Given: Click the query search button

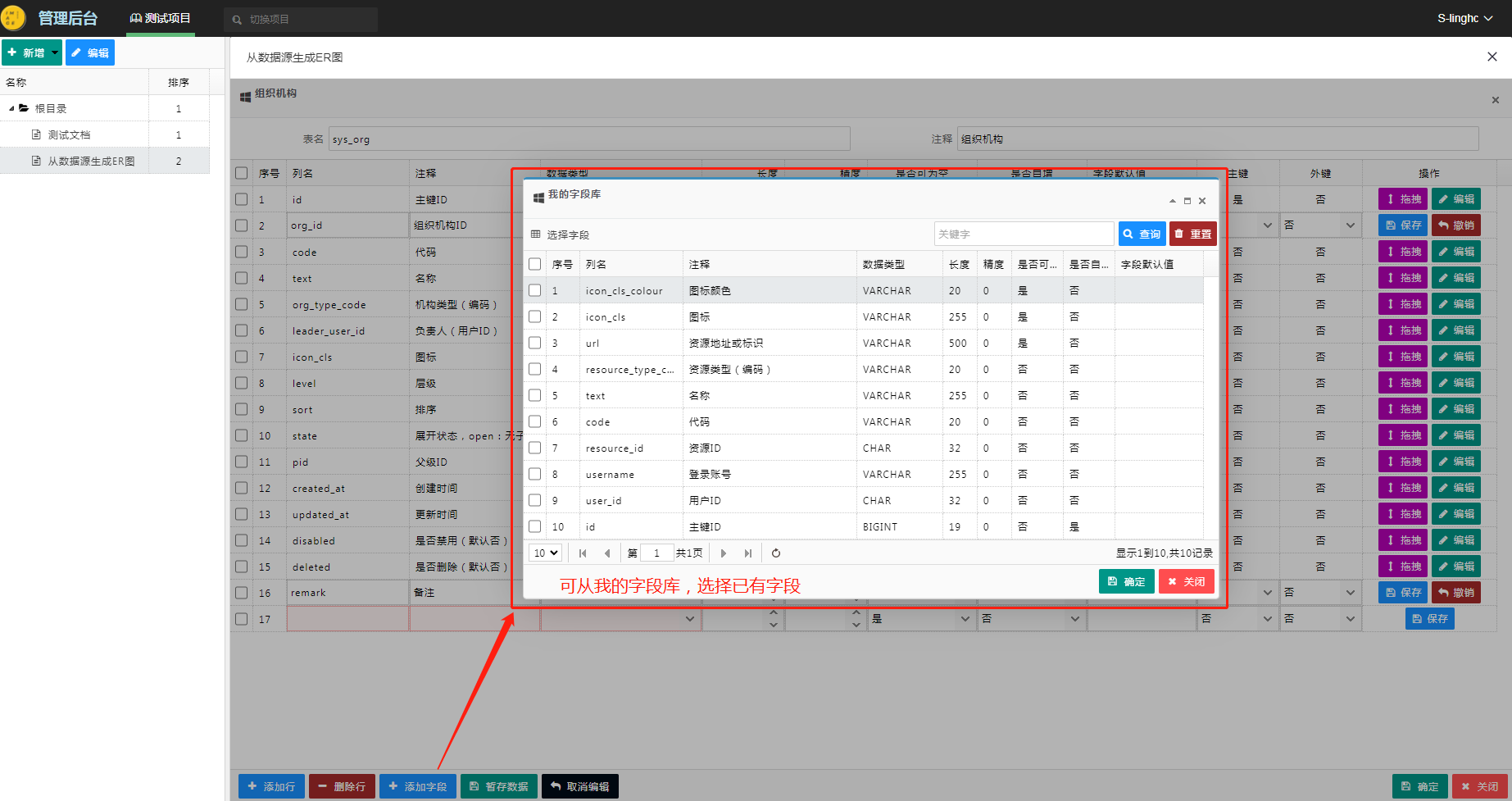Looking at the screenshot, I should (x=1142, y=234).
